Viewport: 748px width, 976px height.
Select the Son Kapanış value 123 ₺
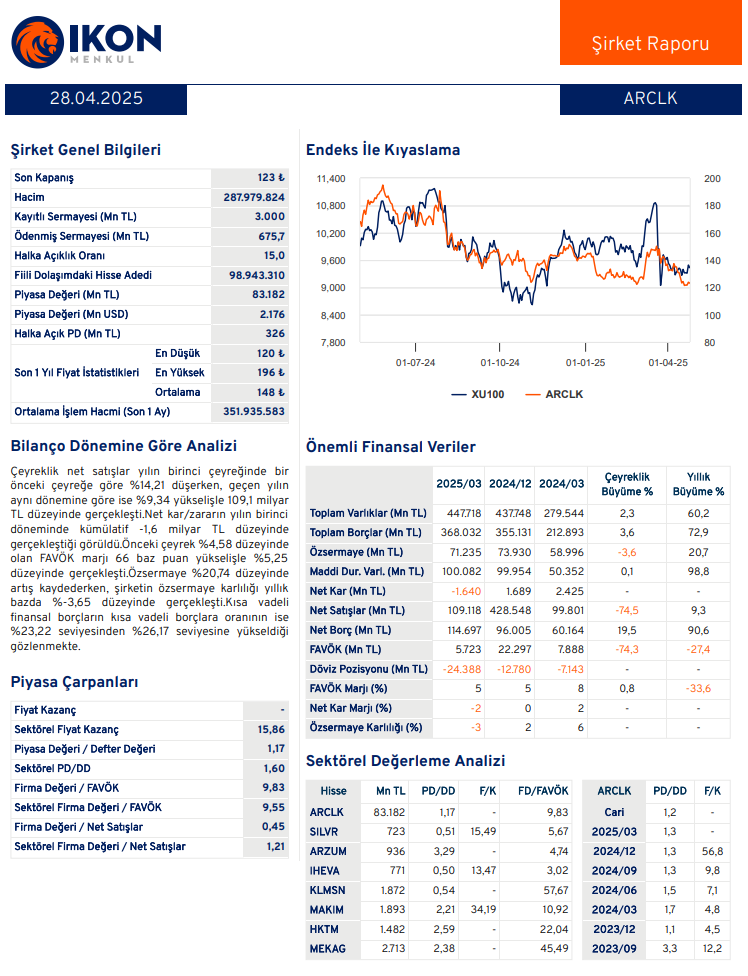coord(271,178)
